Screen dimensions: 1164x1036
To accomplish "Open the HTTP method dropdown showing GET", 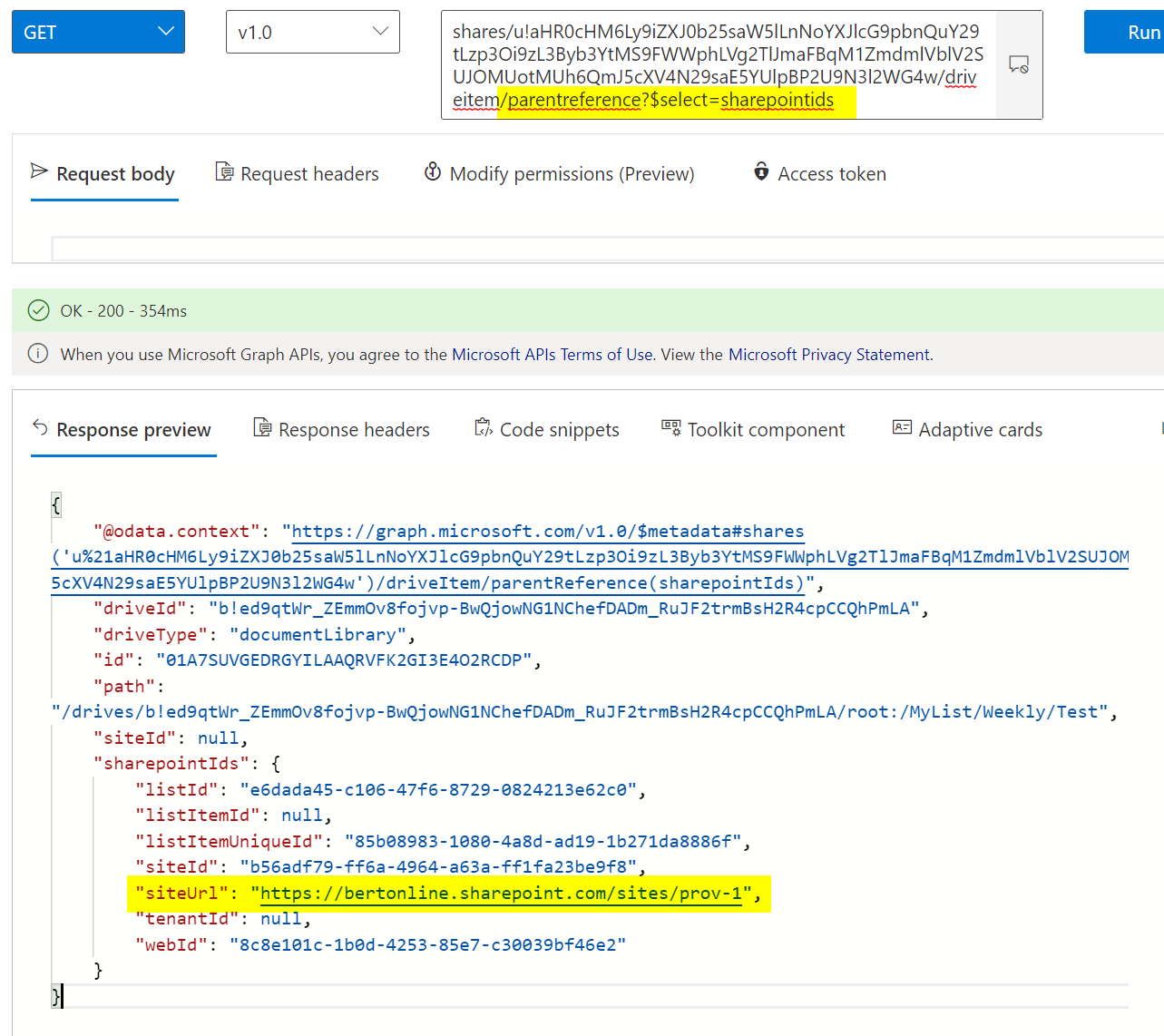I will [97, 31].
